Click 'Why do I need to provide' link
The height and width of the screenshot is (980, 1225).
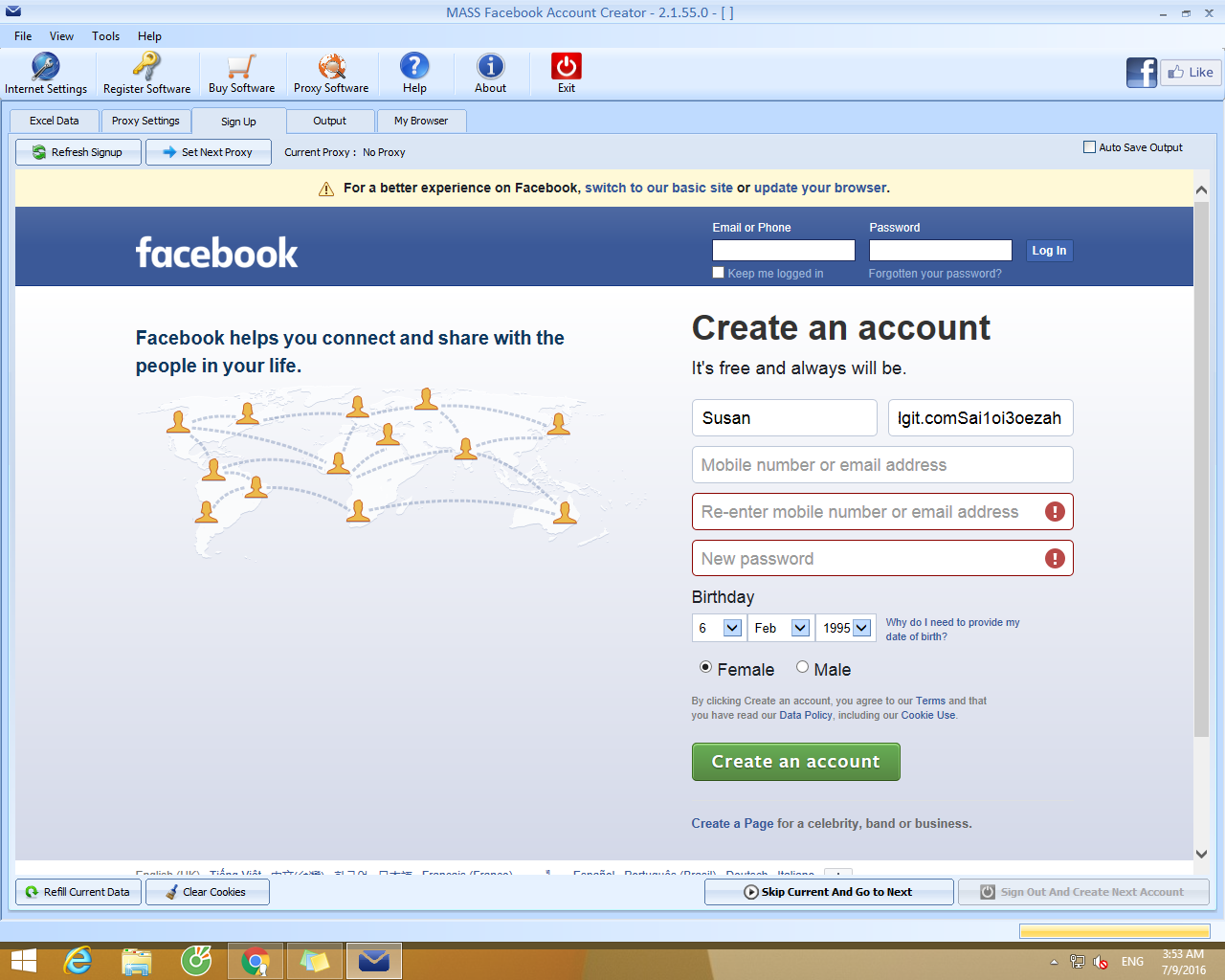point(952,629)
